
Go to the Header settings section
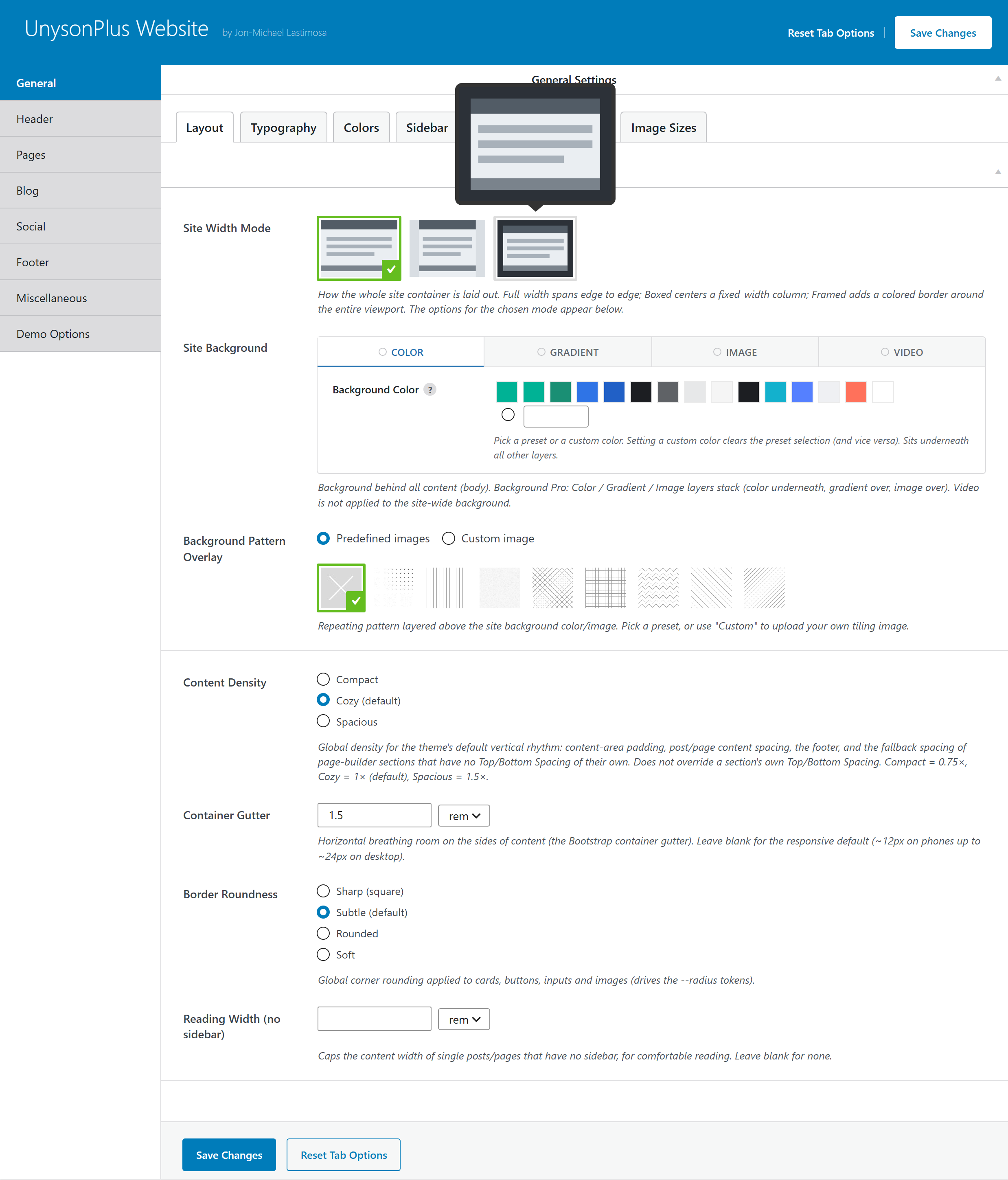pos(80,118)
